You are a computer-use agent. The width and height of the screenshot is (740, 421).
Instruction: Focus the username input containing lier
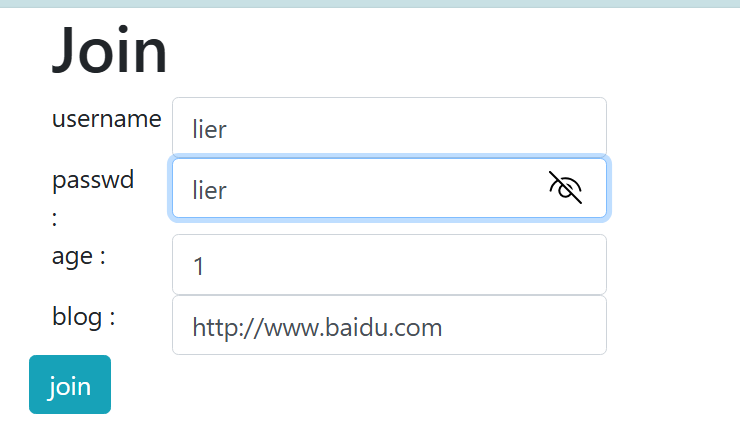(389, 127)
